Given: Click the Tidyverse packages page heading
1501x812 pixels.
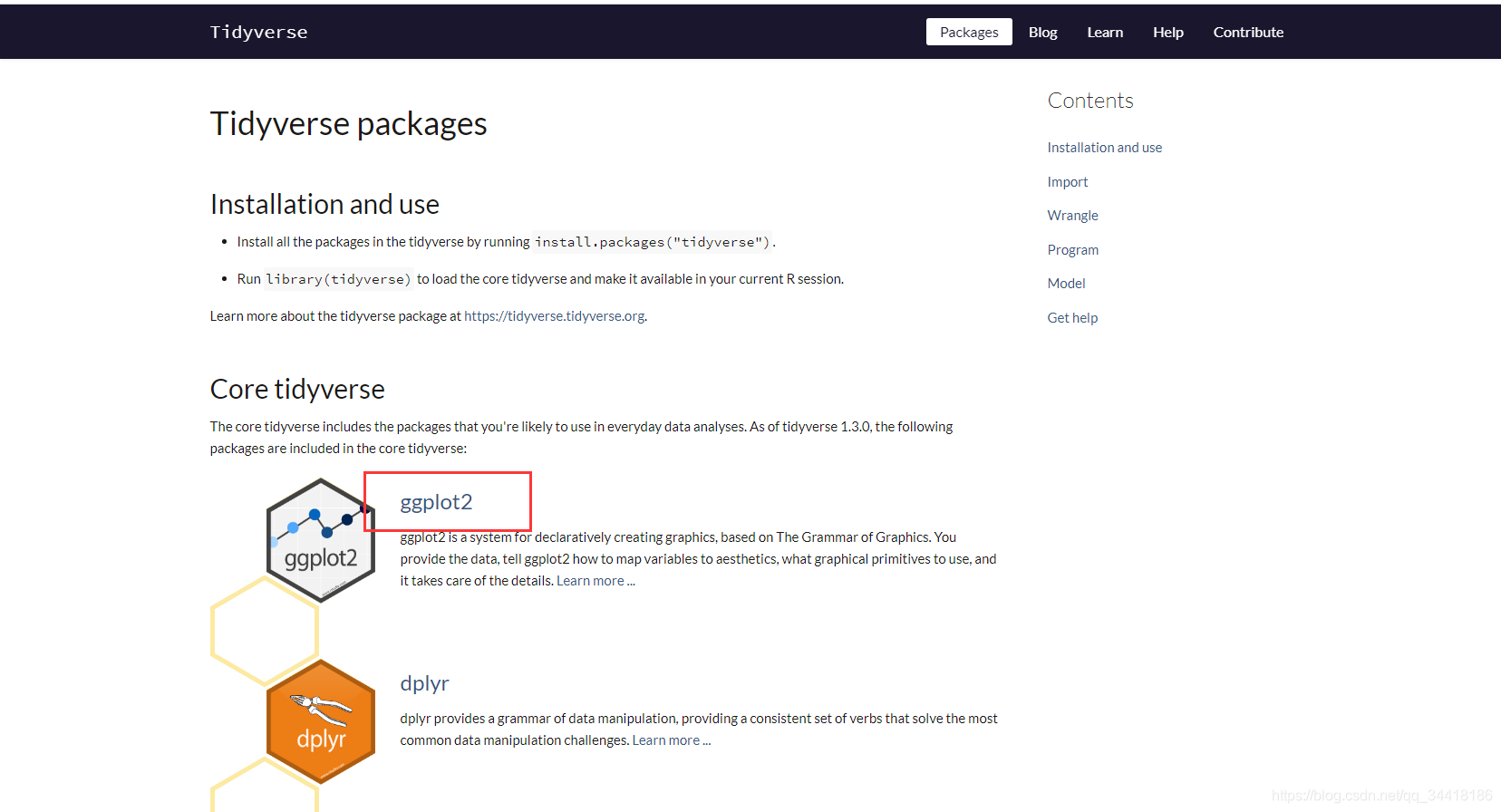Looking at the screenshot, I should pos(349,124).
